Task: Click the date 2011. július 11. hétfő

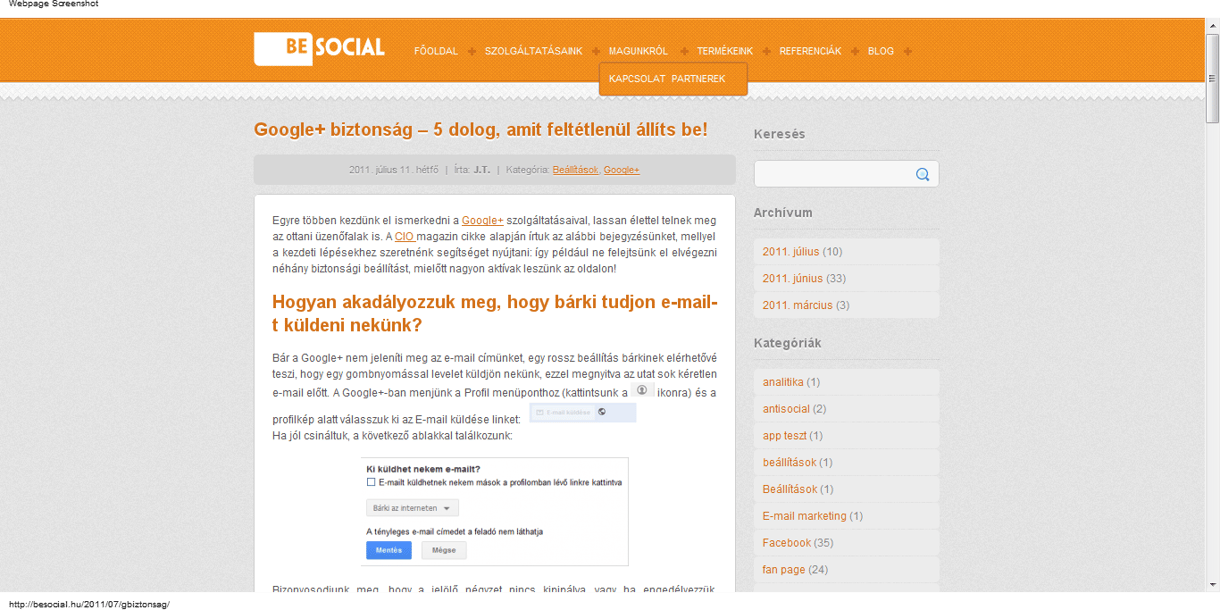Action: click(393, 170)
